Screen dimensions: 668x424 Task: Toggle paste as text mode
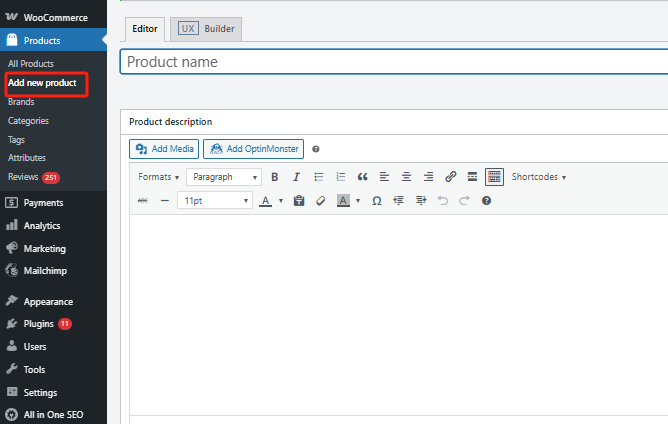[x=298, y=201]
